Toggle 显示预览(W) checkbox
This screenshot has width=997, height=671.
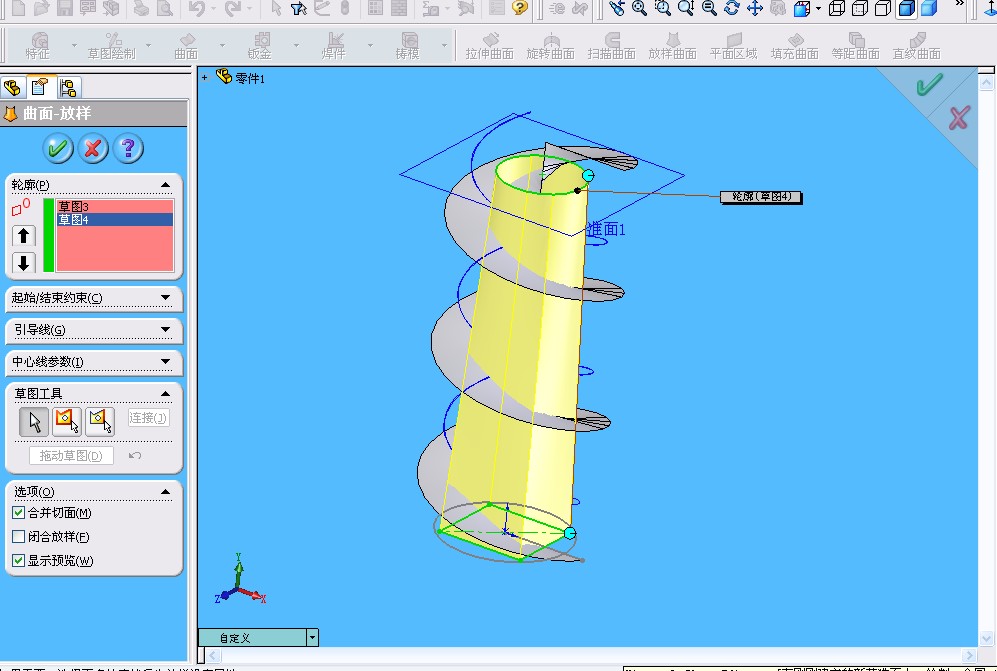(x=18, y=560)
